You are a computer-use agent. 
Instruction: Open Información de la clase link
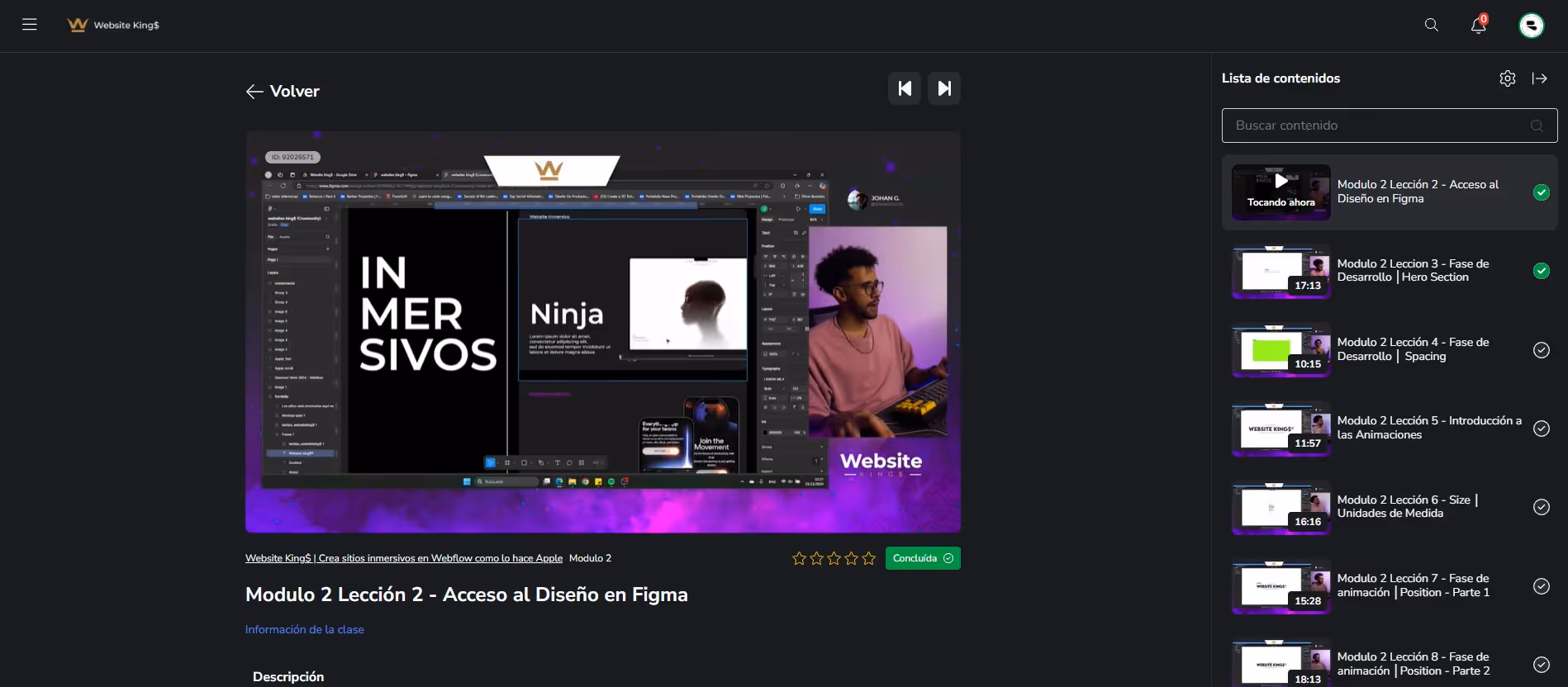click(x=305, y=629)
